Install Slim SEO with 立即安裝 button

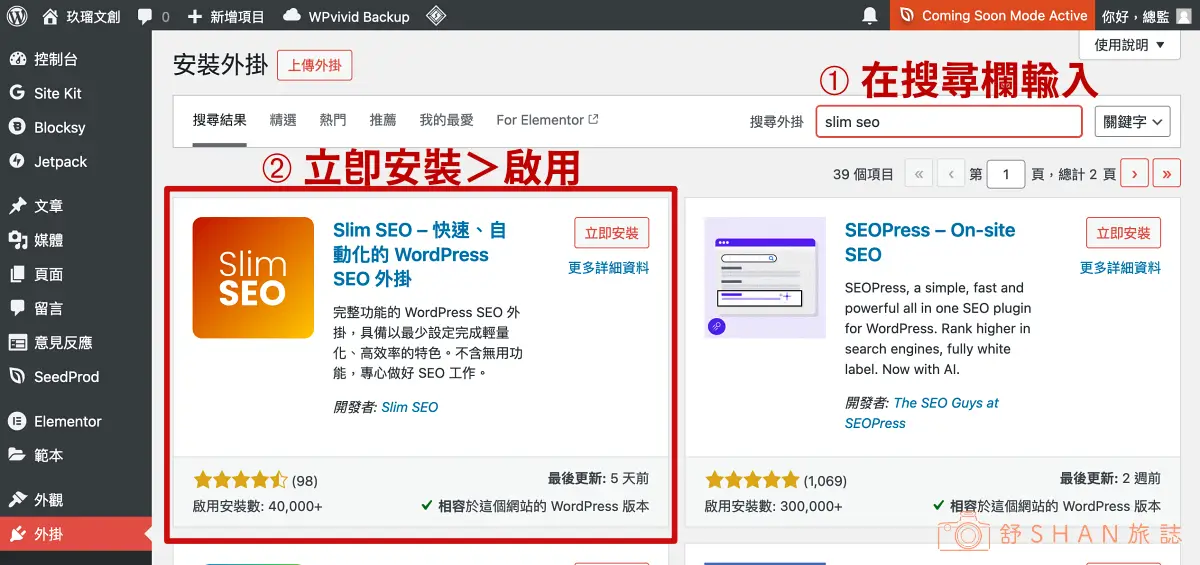[611, 233]
